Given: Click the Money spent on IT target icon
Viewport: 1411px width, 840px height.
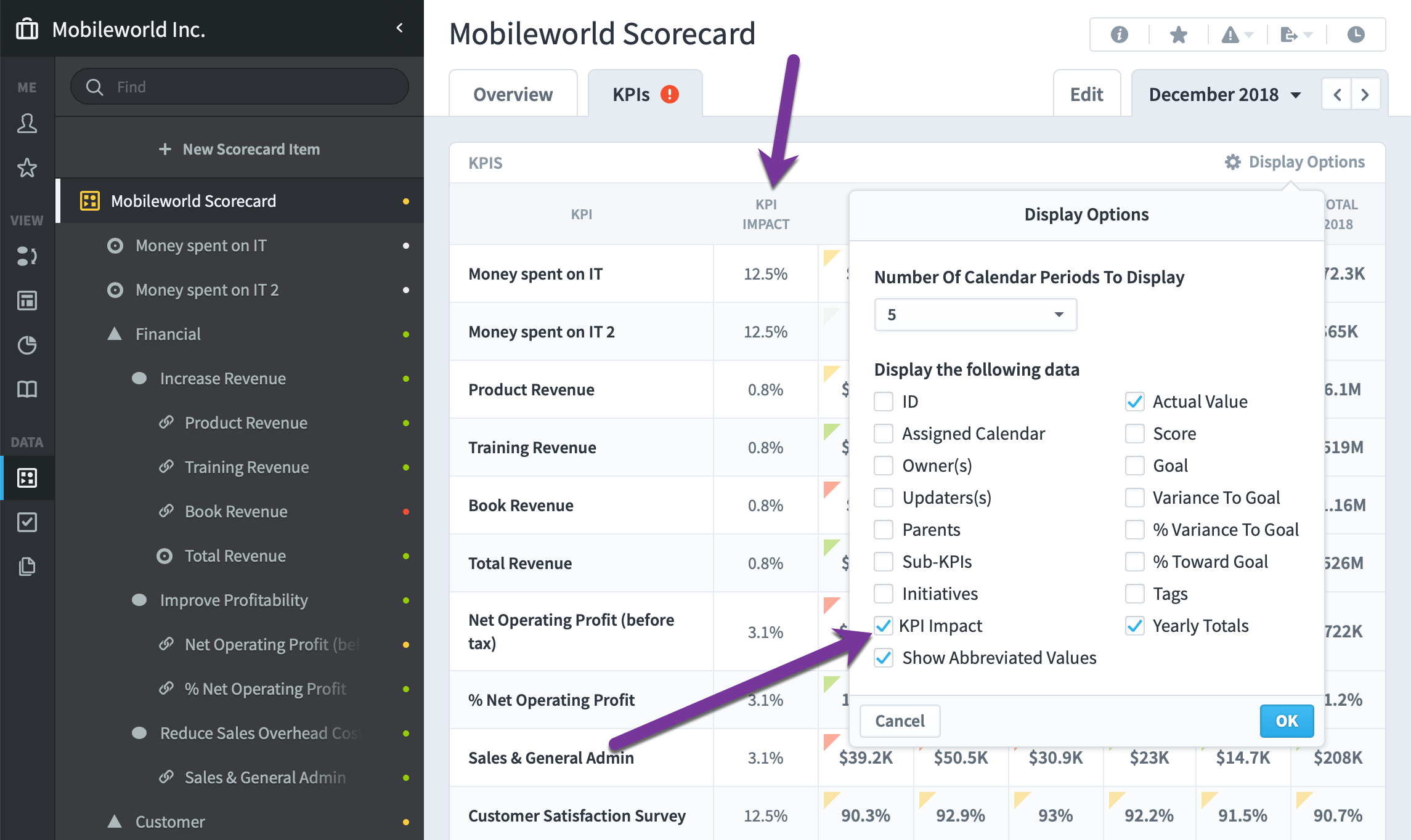Looking at the screenshot, I should pos(115,246).
